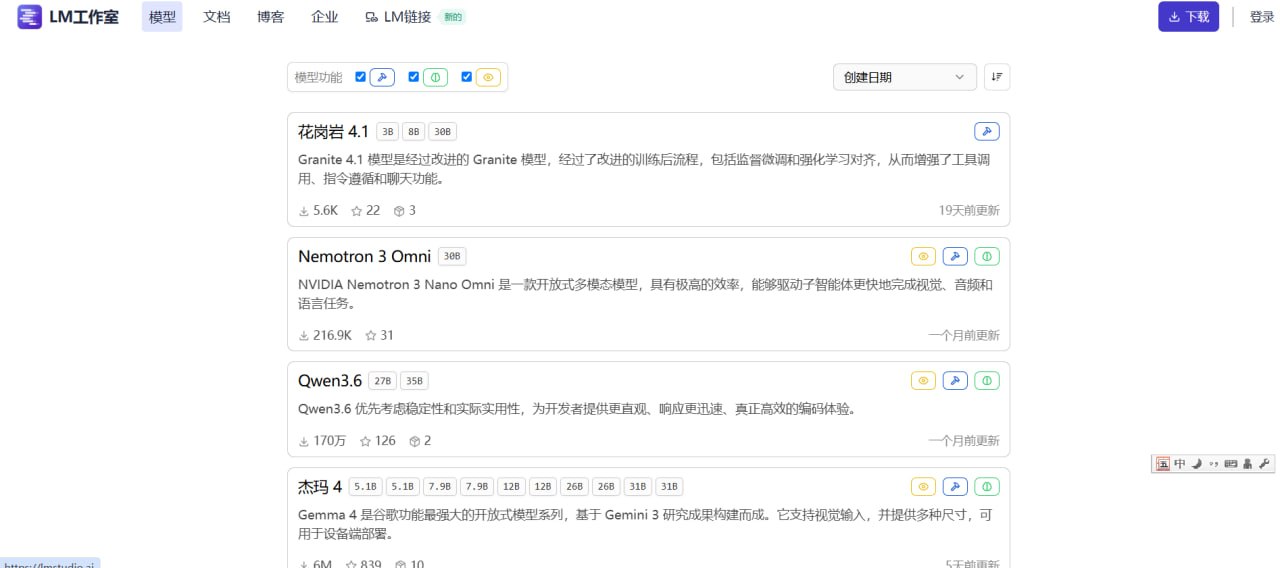Uncheck the checkbox next to the green circle filter
Screen dimensions: 1280x568
(x=414, y=77)
